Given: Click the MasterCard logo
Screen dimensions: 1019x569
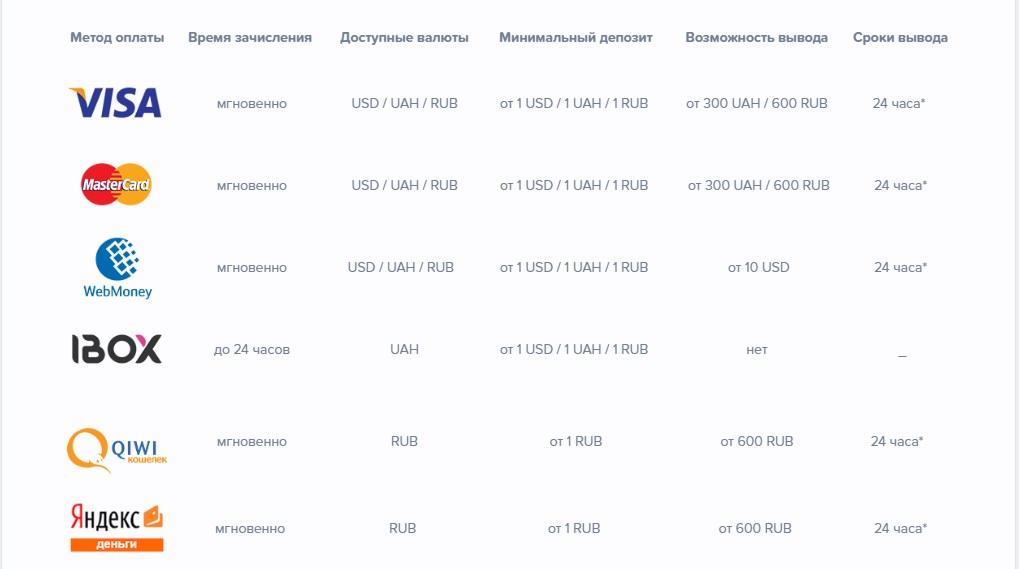Looking at the screenshot, I should coord(116,185).
